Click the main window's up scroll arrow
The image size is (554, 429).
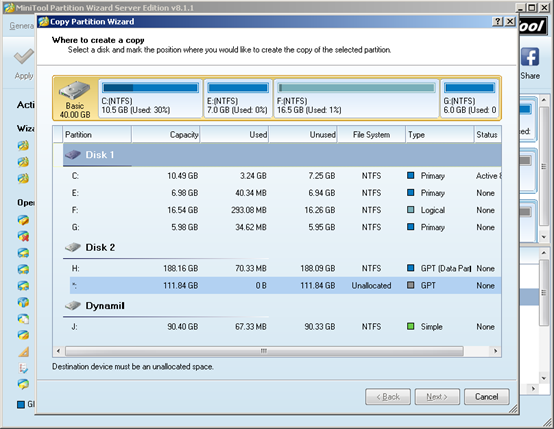coord(544,100)
